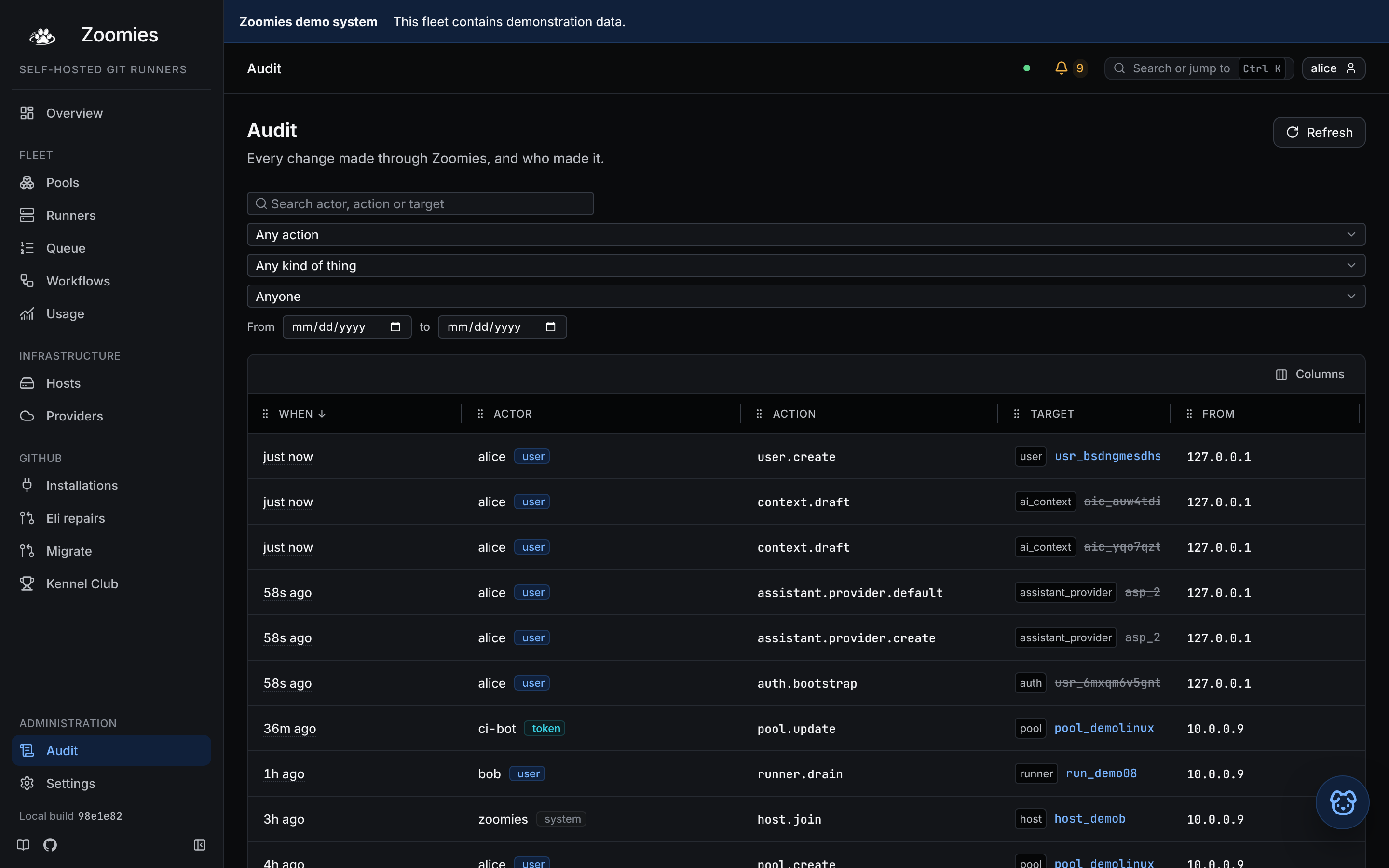Open the Anyone actor dropdown
Image resolution: width=1389 pixels, height=868 pixels.
click(x=806, y=296)
